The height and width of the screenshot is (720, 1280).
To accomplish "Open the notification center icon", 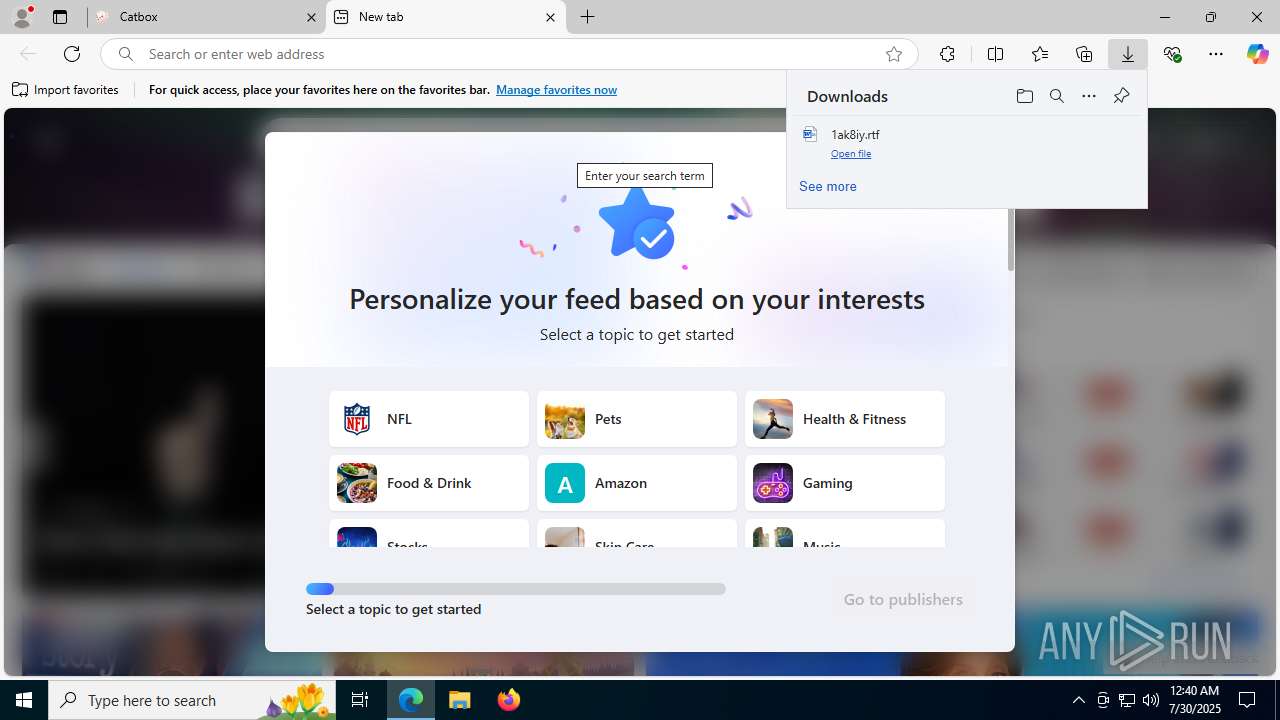I will point(1248,700).
